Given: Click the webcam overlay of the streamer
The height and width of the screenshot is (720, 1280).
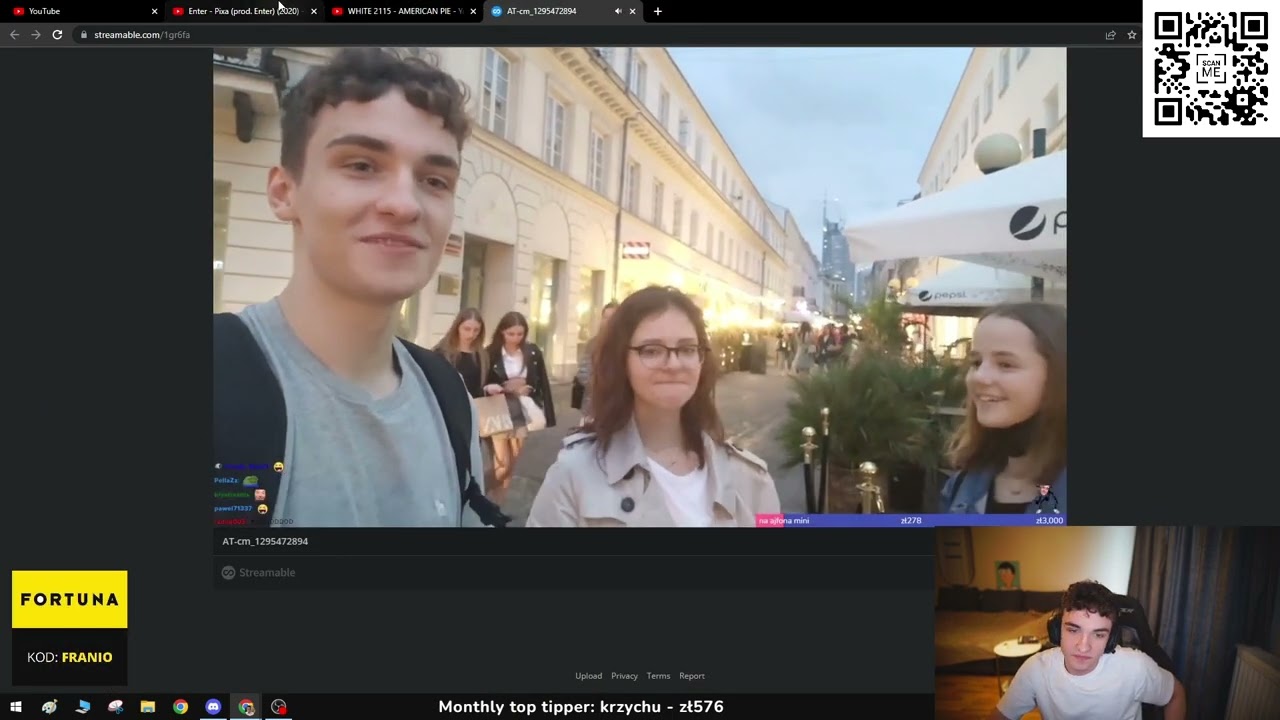Looking at the screenshot, I should click(x=1107, y=623).
